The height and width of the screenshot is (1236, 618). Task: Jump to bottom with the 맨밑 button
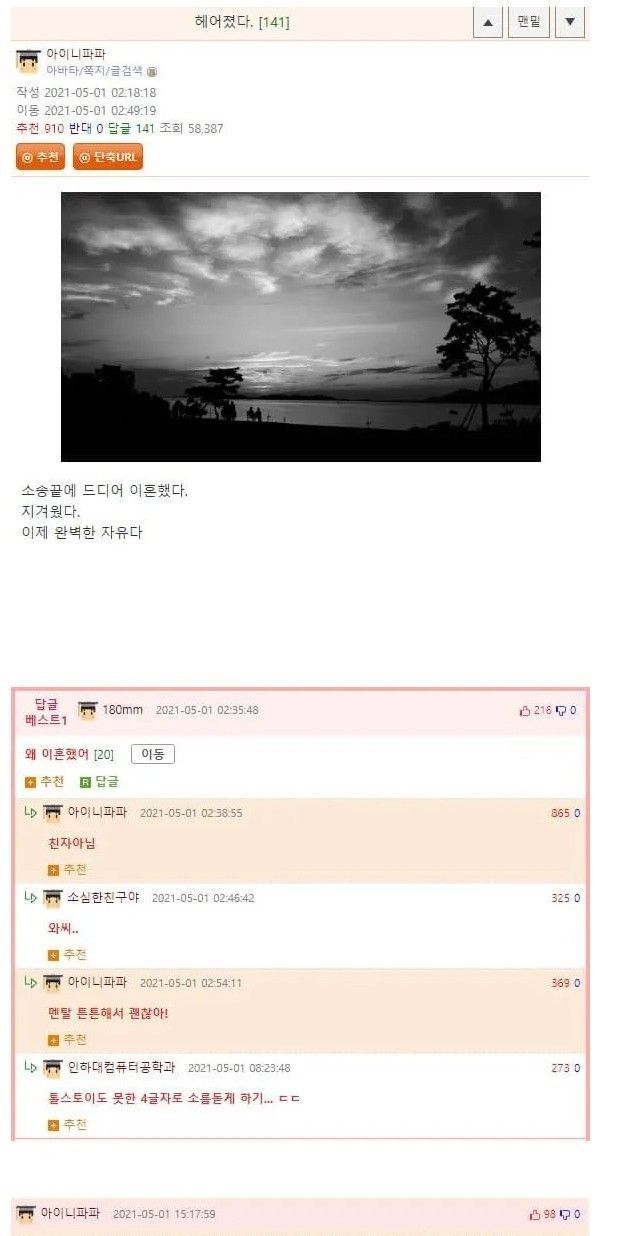(x=528, y=22)
